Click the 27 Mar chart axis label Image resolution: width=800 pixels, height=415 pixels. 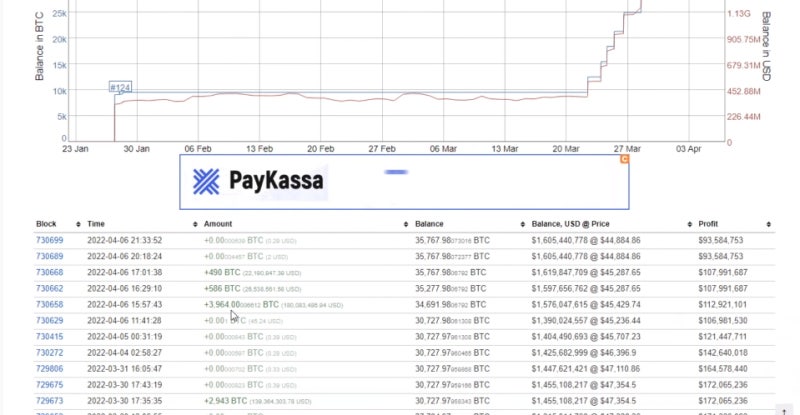[x=627, y=149]
